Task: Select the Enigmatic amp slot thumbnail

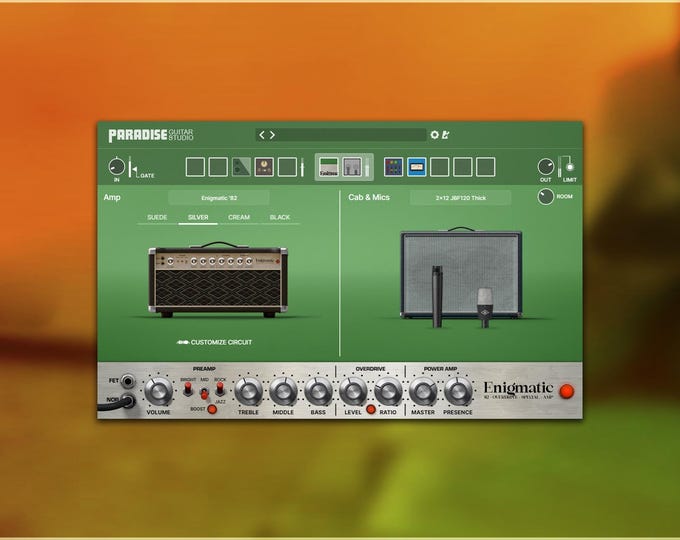Action: [x=329, y=167]
